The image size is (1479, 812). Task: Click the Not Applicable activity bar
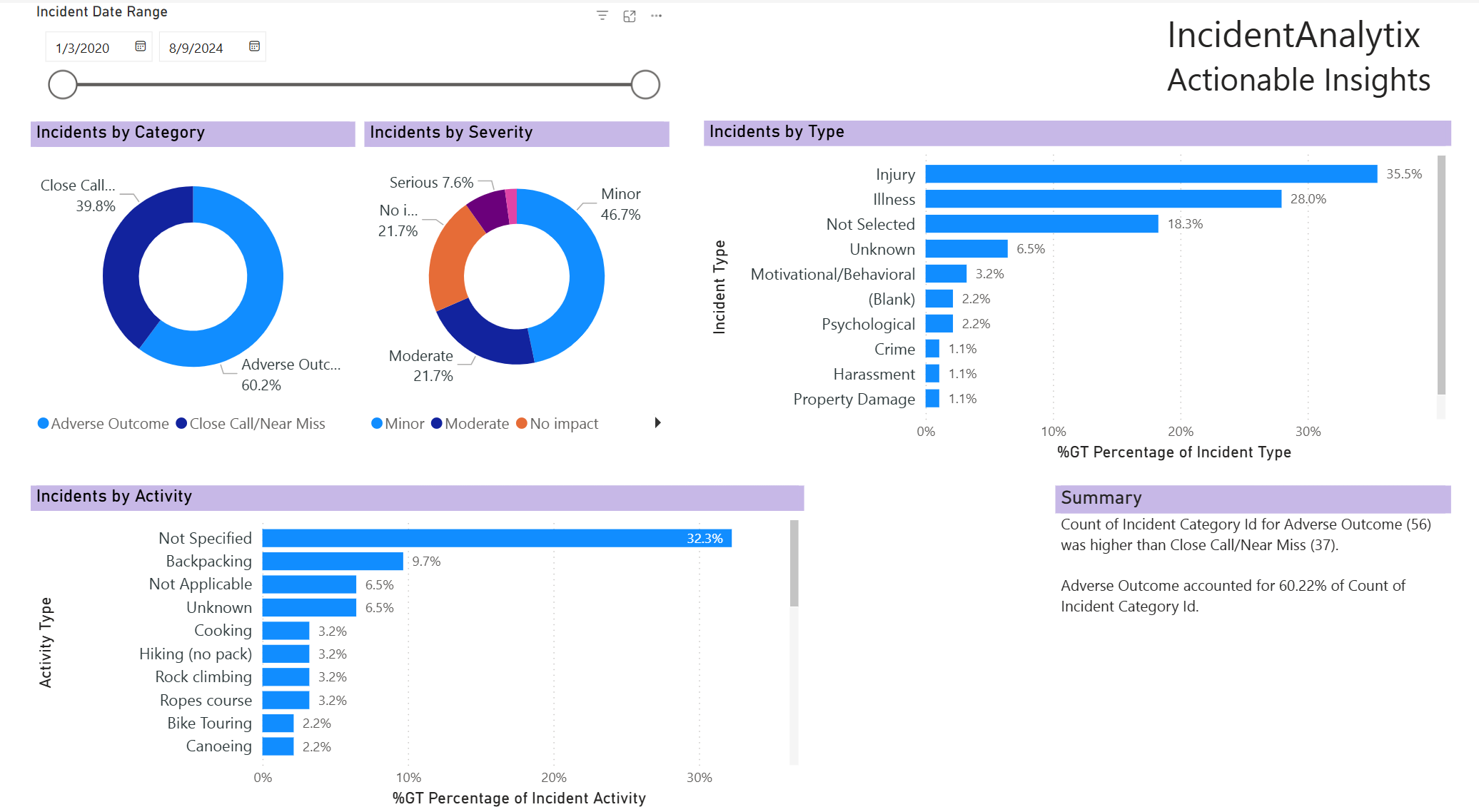pyautogui.click(x=309, y=584)
